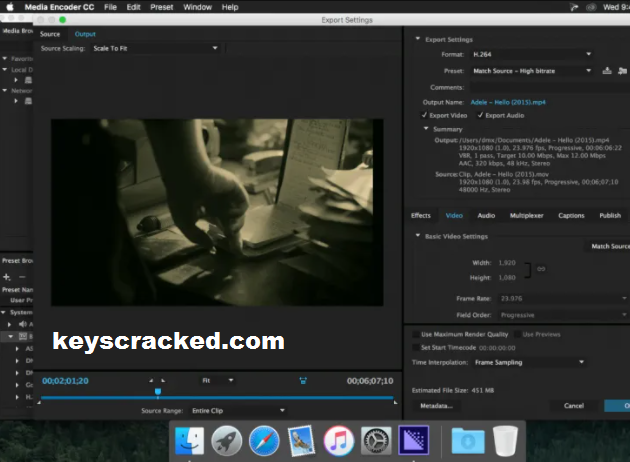This screenshot has width=630, height=462.
Task: Enable the Use Previews checkbox
Action: 518,334
